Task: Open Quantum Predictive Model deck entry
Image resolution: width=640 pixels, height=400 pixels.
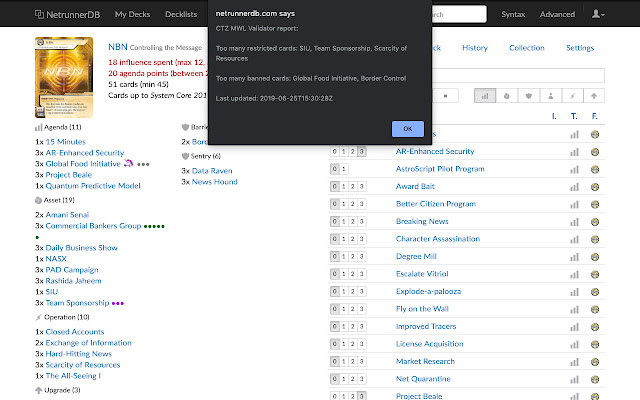Action: [x=93, y=186]
